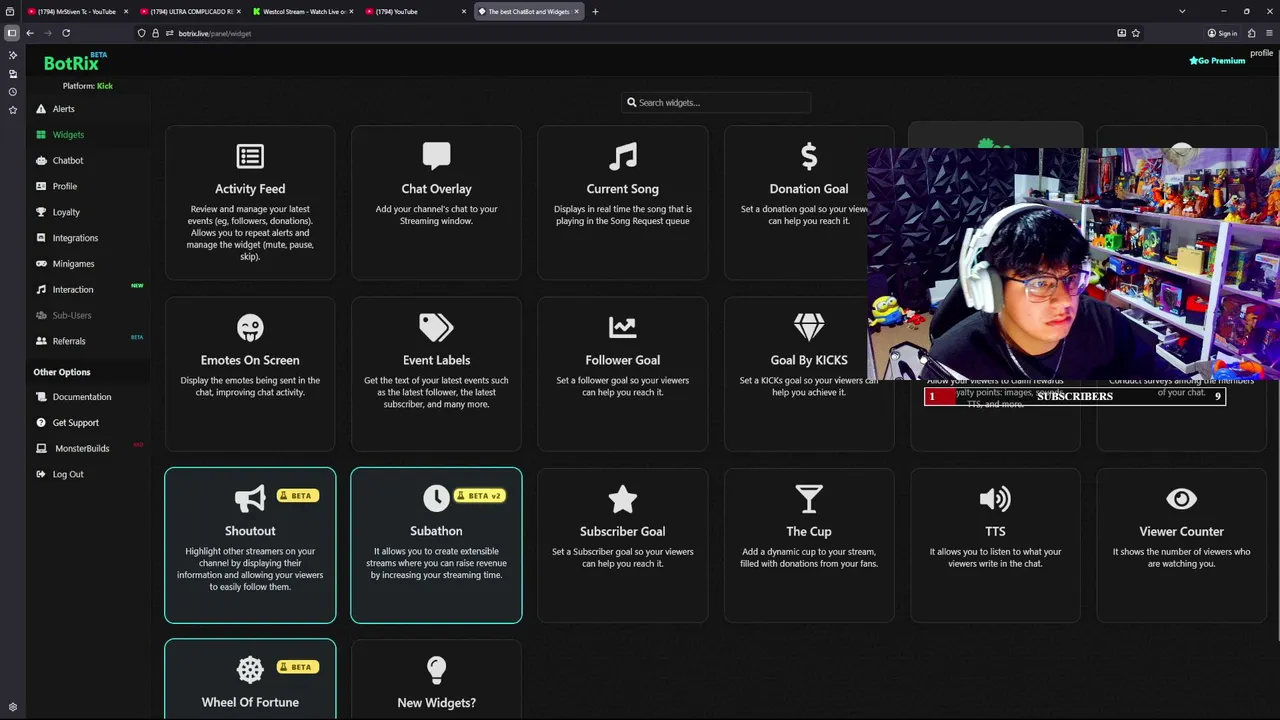The width and height of the screenshot is (1280, 720).
Task: Click the Event Labels tag icon
Action: click(436, 327)
